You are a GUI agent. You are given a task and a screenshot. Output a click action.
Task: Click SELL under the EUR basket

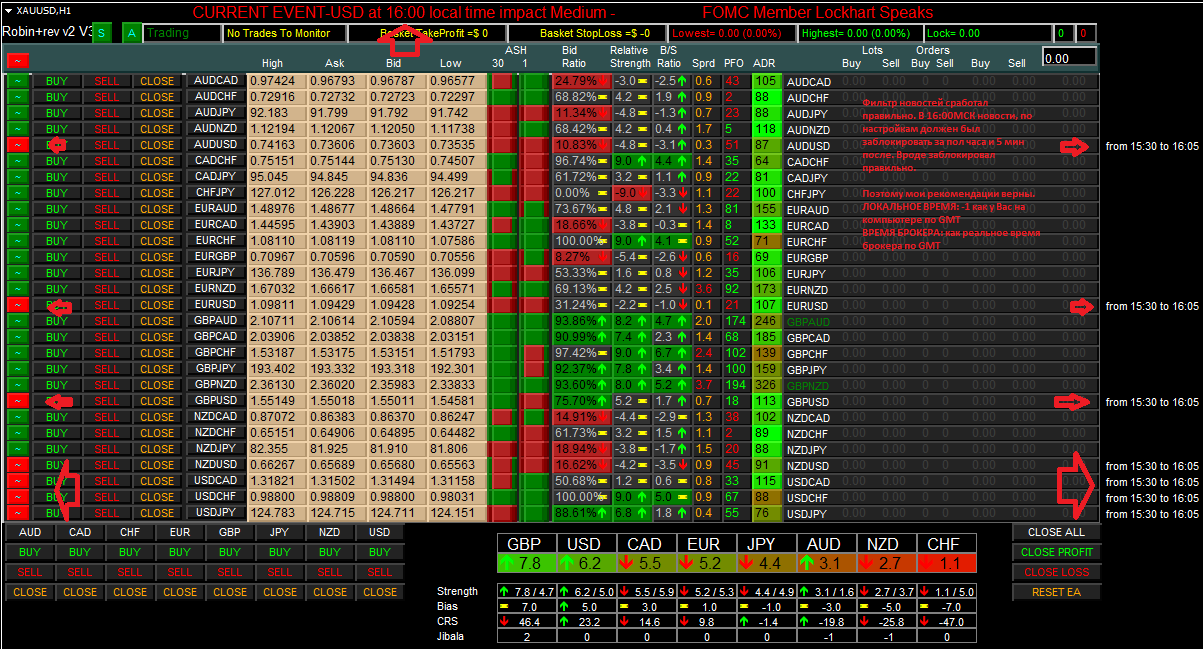coord(180,572)
